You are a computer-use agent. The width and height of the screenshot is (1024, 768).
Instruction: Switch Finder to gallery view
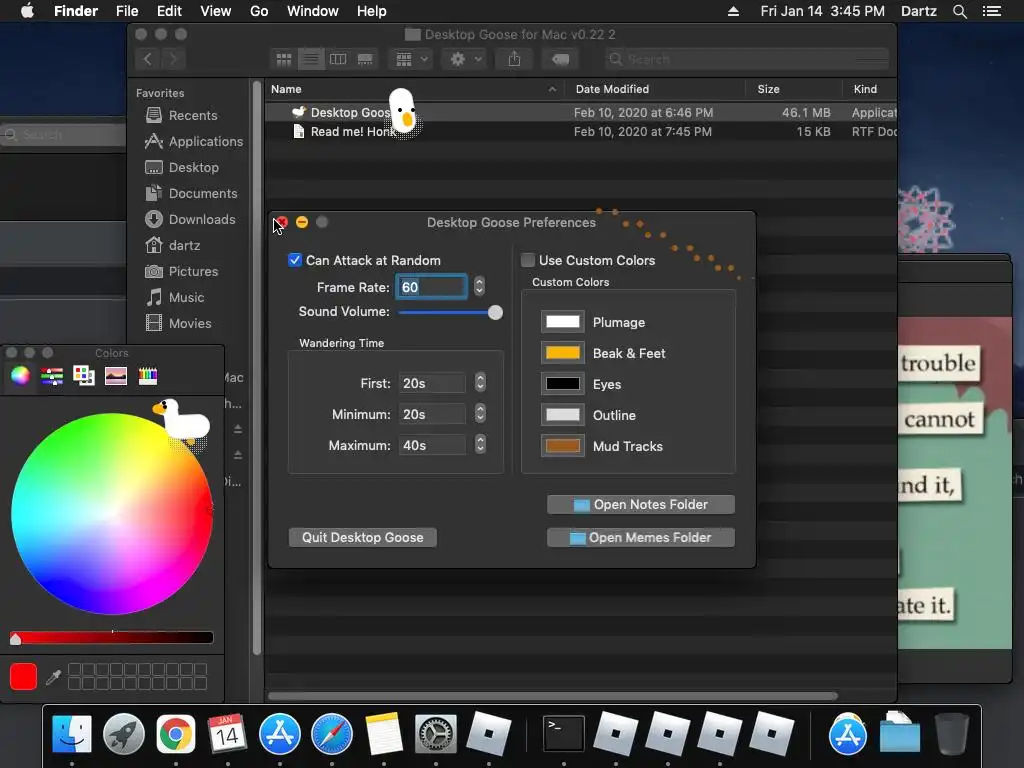click(x=365, y=59)
